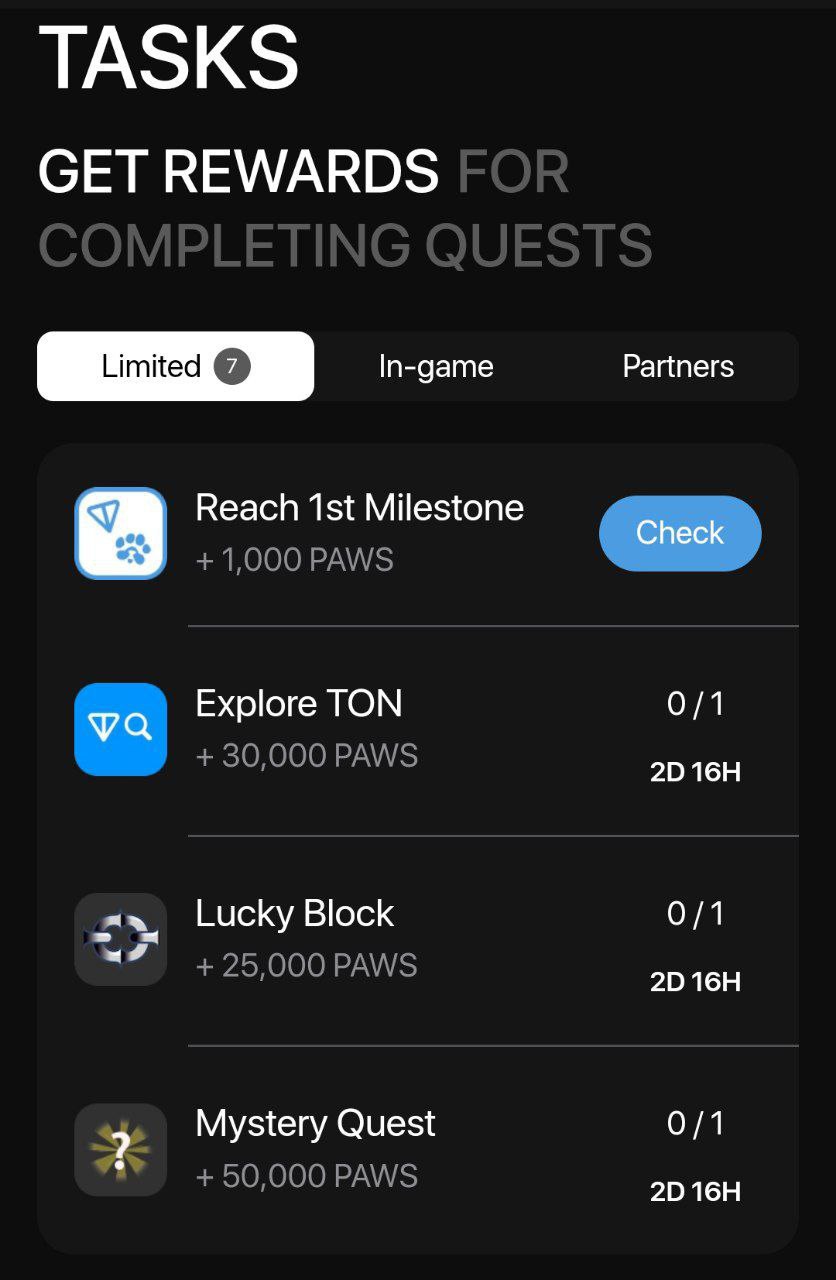Tap the 30,000 PAWS reward text
Viewport: 836px width, 1280px height.
coord(307,756)
